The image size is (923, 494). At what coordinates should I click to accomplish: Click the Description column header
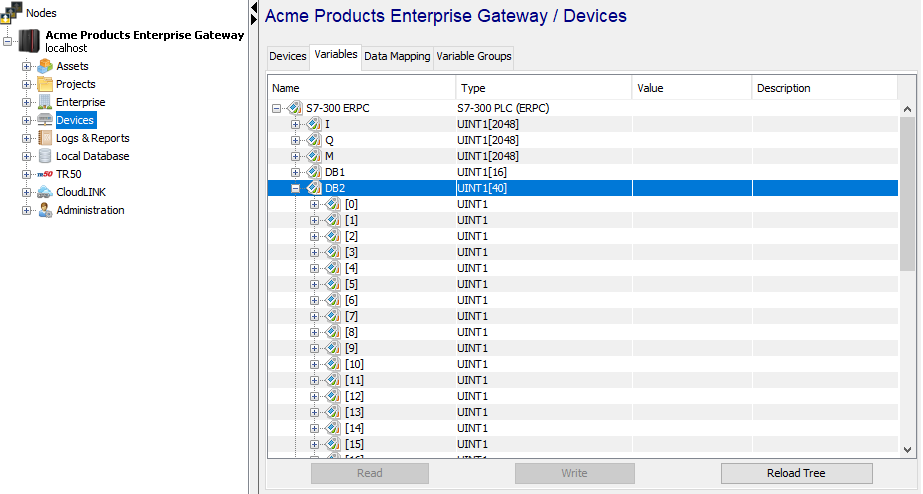pos(825,88)
